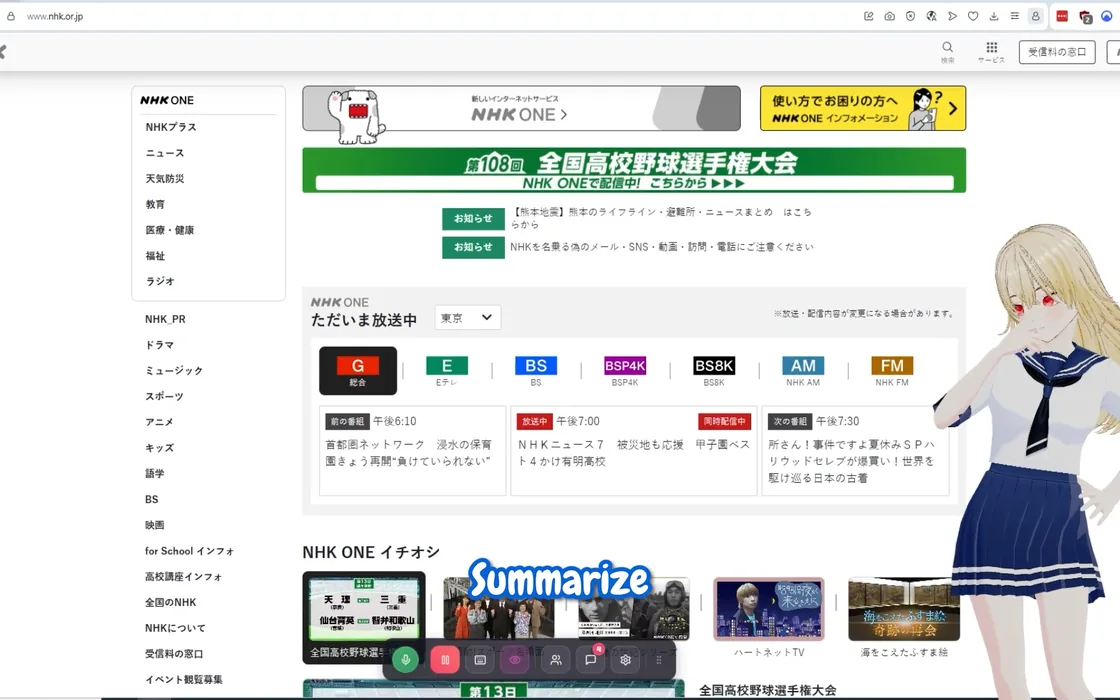Open the 所さん！事件ですよ next program card

pyautogui.click(x=855, y=451)
